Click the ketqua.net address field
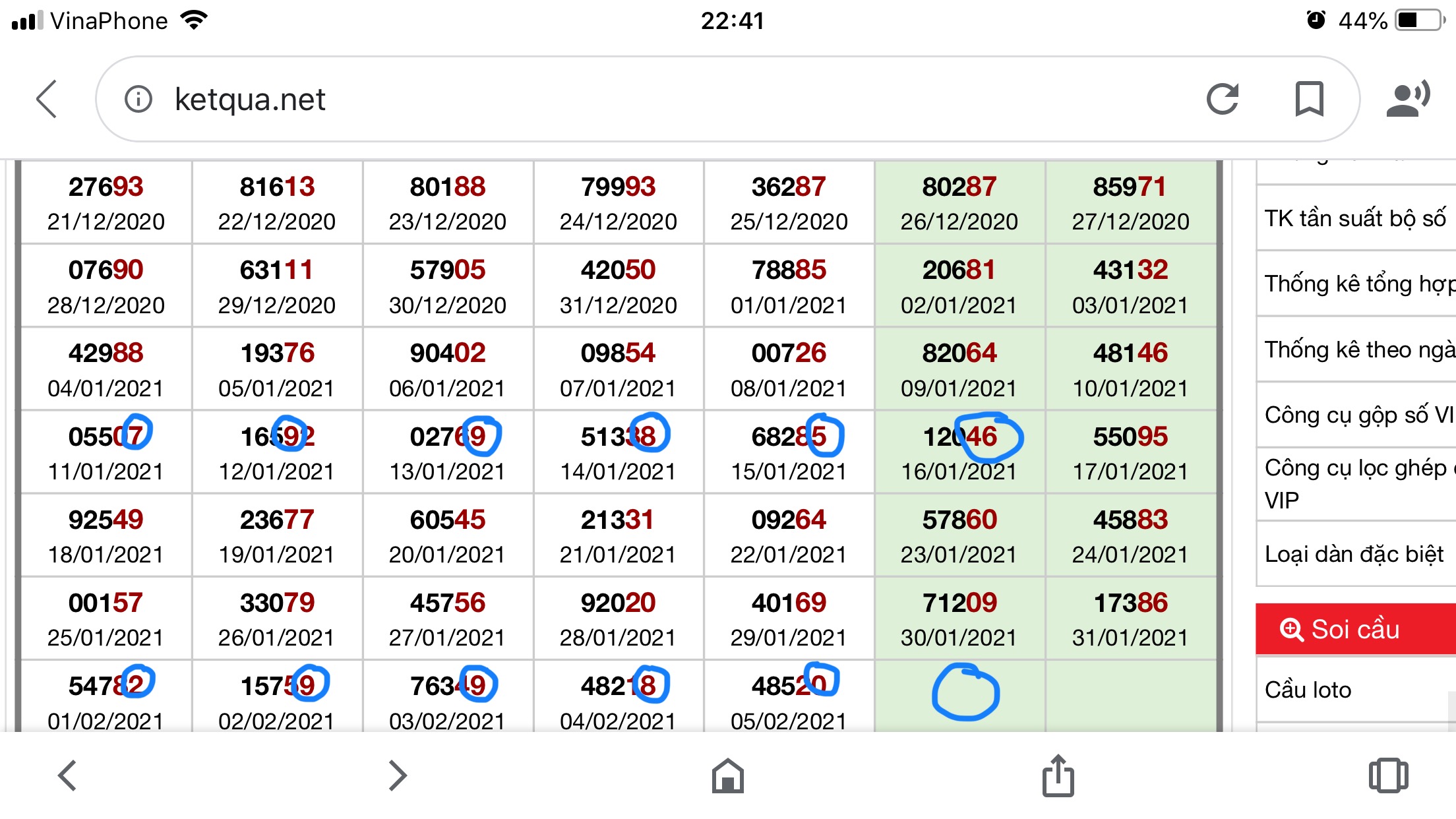 [x=659, y=100]
